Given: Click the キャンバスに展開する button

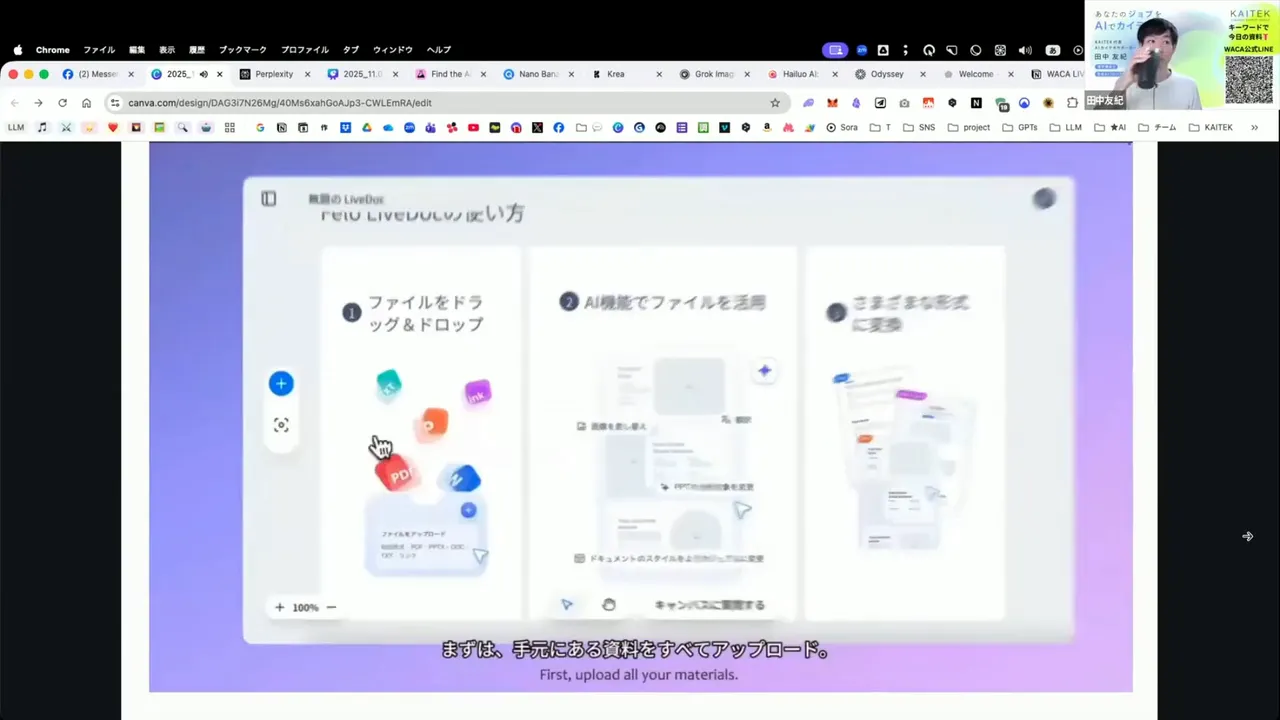Looking at the screenshot, I should 710,604.
